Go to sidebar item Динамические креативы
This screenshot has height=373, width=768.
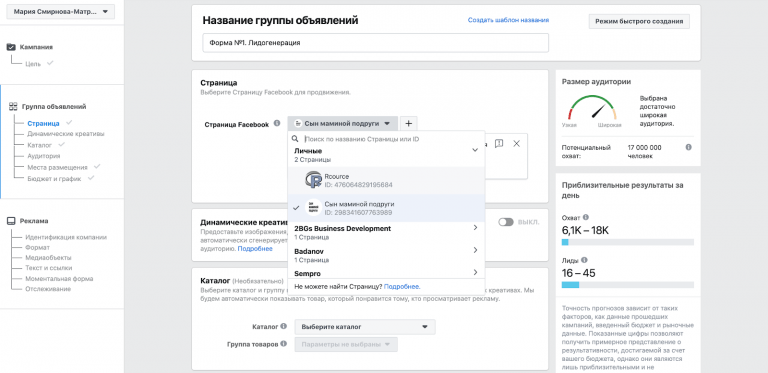pyautogui.click(x=66, y=134)
